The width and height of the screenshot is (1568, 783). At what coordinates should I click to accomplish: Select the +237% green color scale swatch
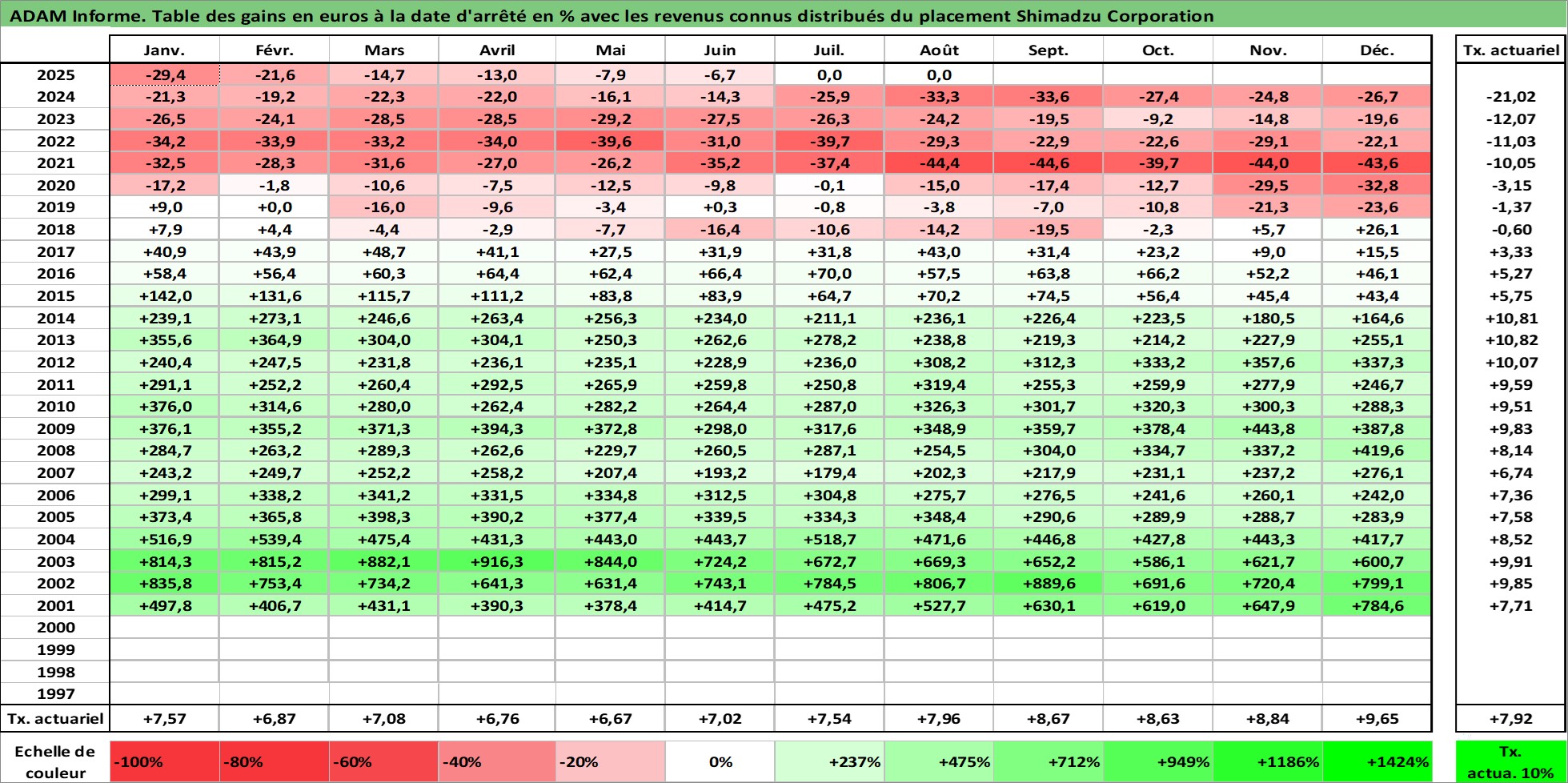pos(829,762)
